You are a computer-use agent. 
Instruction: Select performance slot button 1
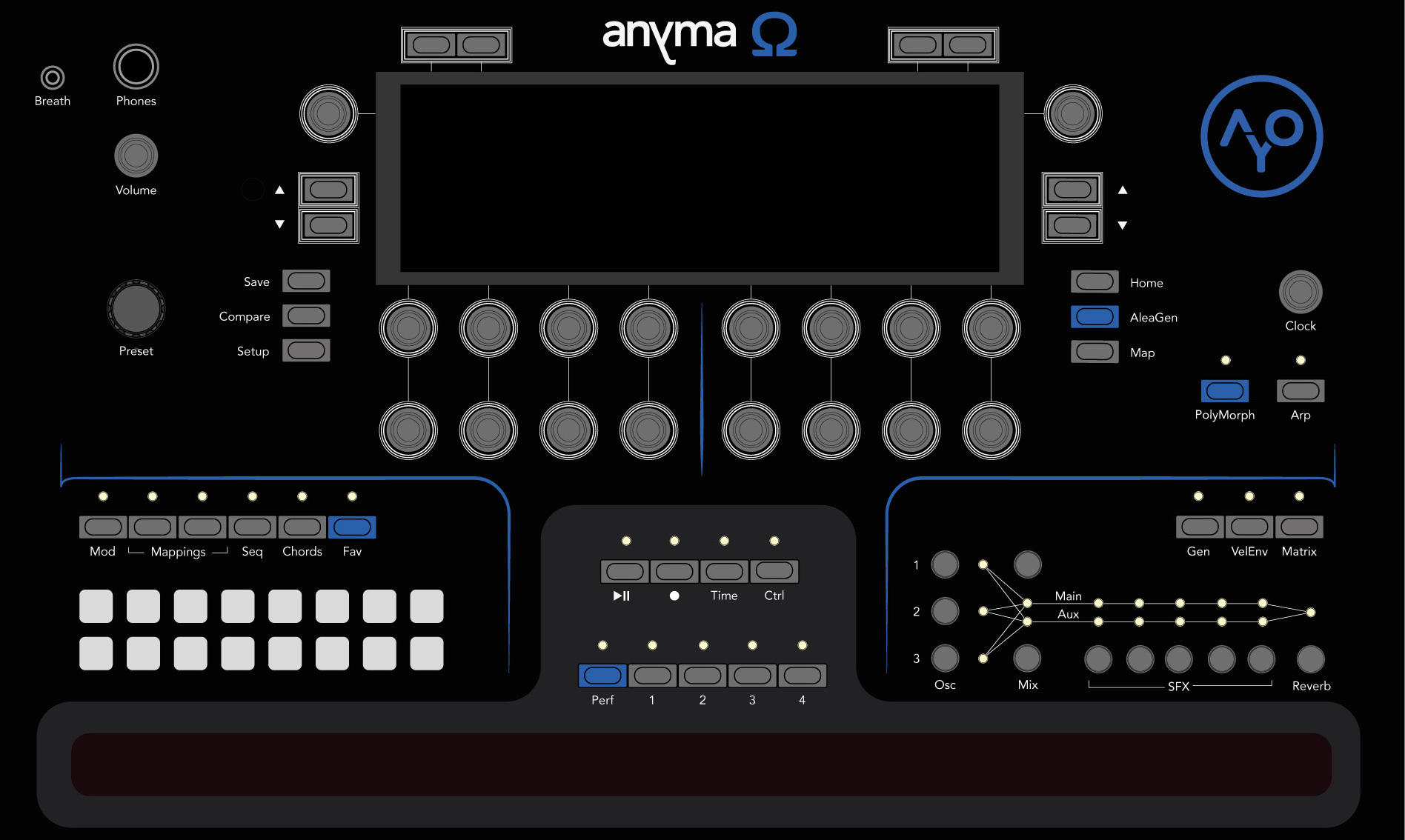652,676
